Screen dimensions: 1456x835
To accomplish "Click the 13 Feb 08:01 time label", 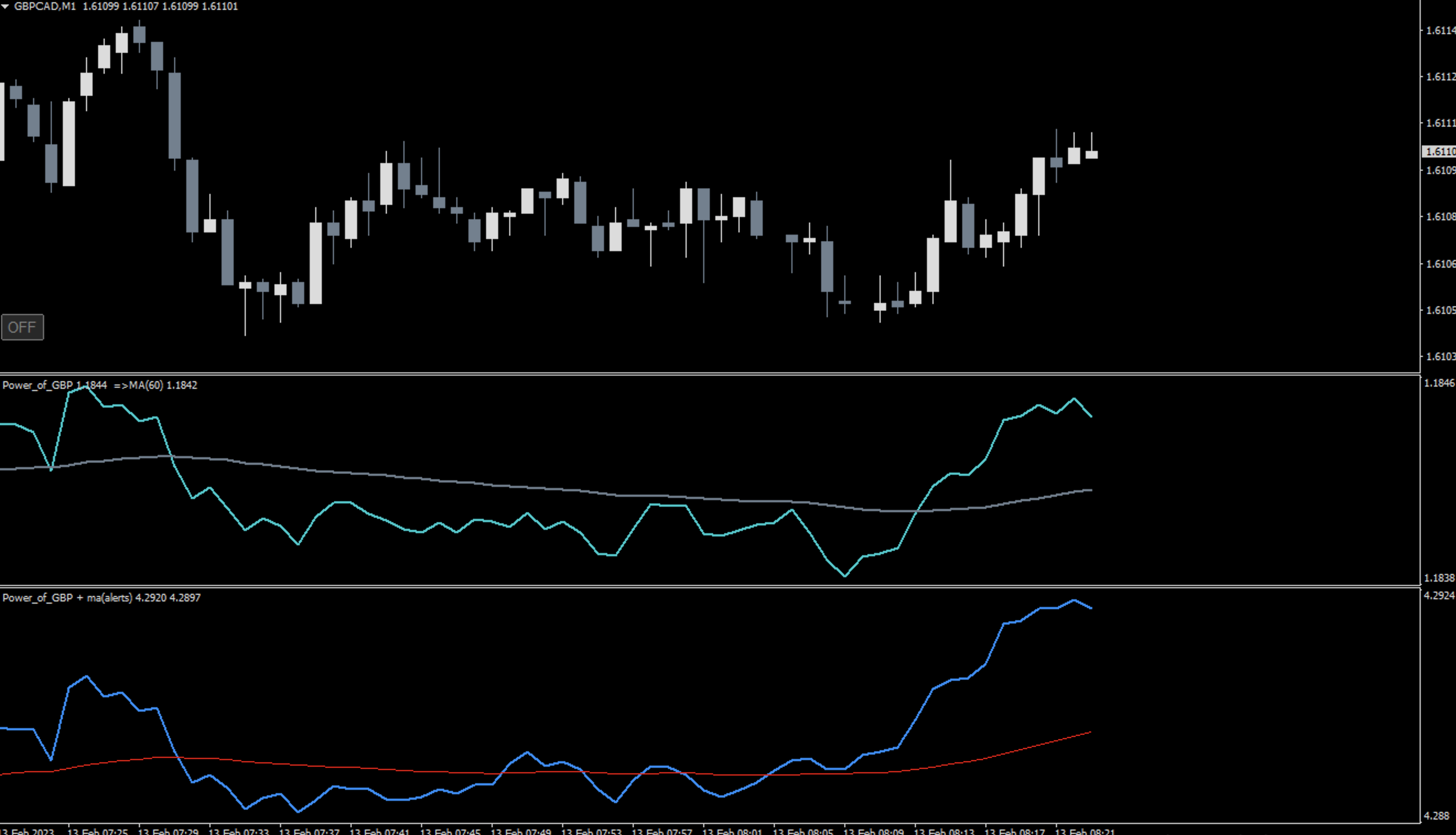I will pyautogui.click(x=732, y=831).
